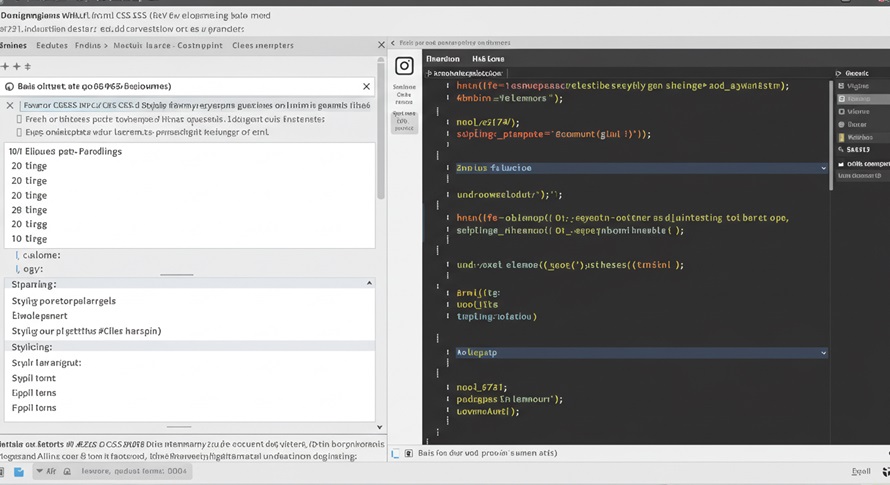Click the second plus icon in left toolbar
Screen dimensions: 890x485
(x=16, y=66)
